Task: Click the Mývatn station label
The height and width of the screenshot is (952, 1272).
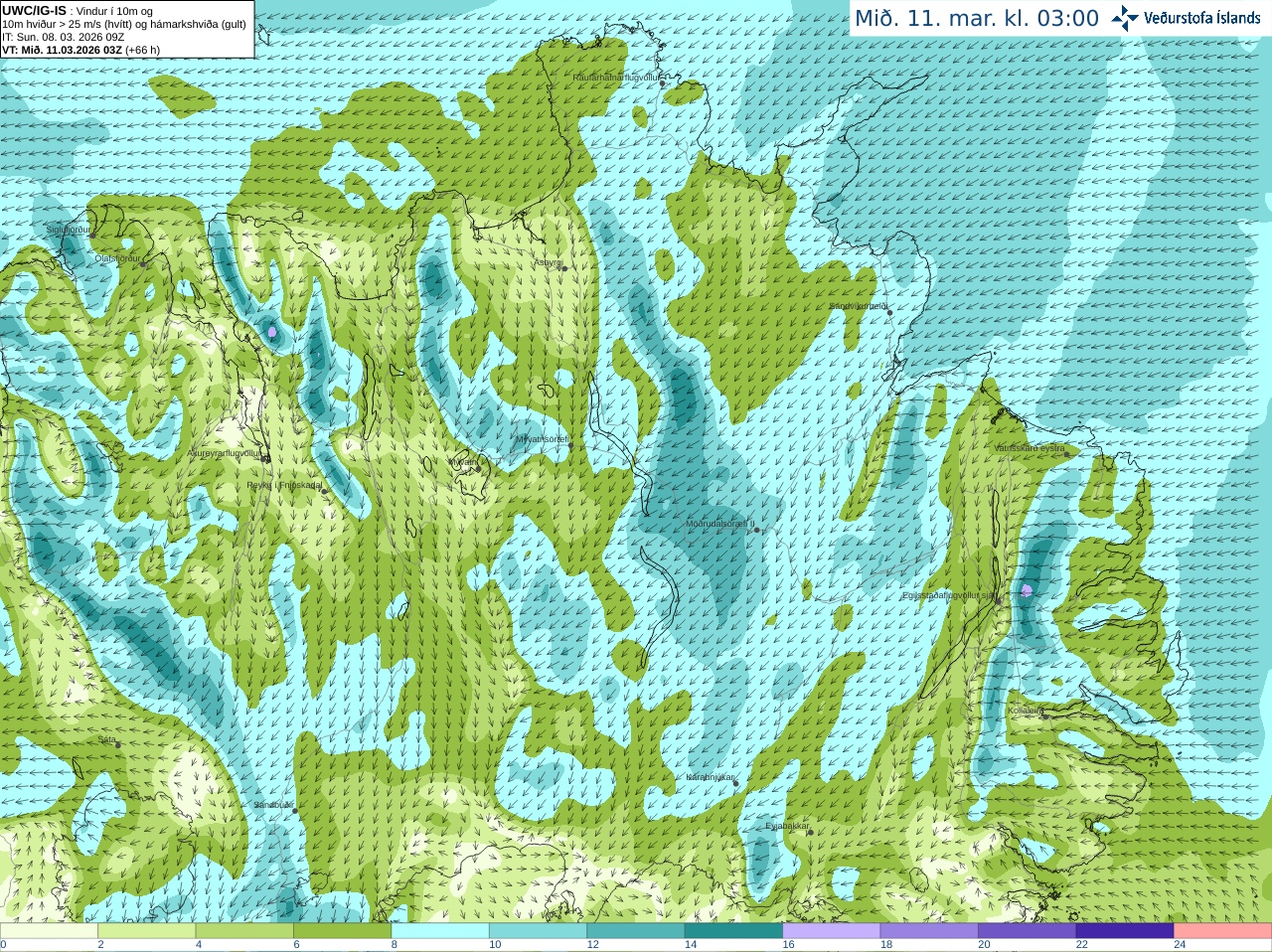Action: (462, 462)
